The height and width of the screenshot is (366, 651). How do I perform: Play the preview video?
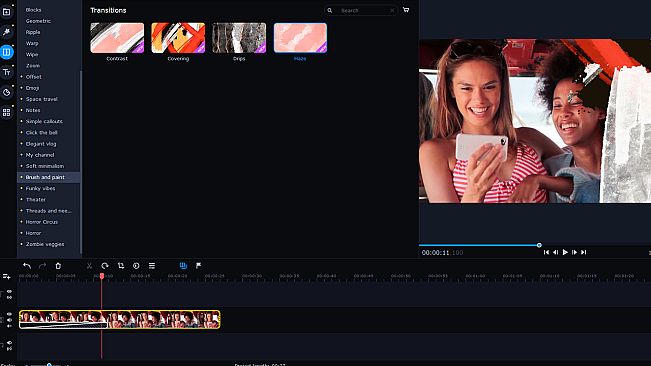tap(565, 252)
